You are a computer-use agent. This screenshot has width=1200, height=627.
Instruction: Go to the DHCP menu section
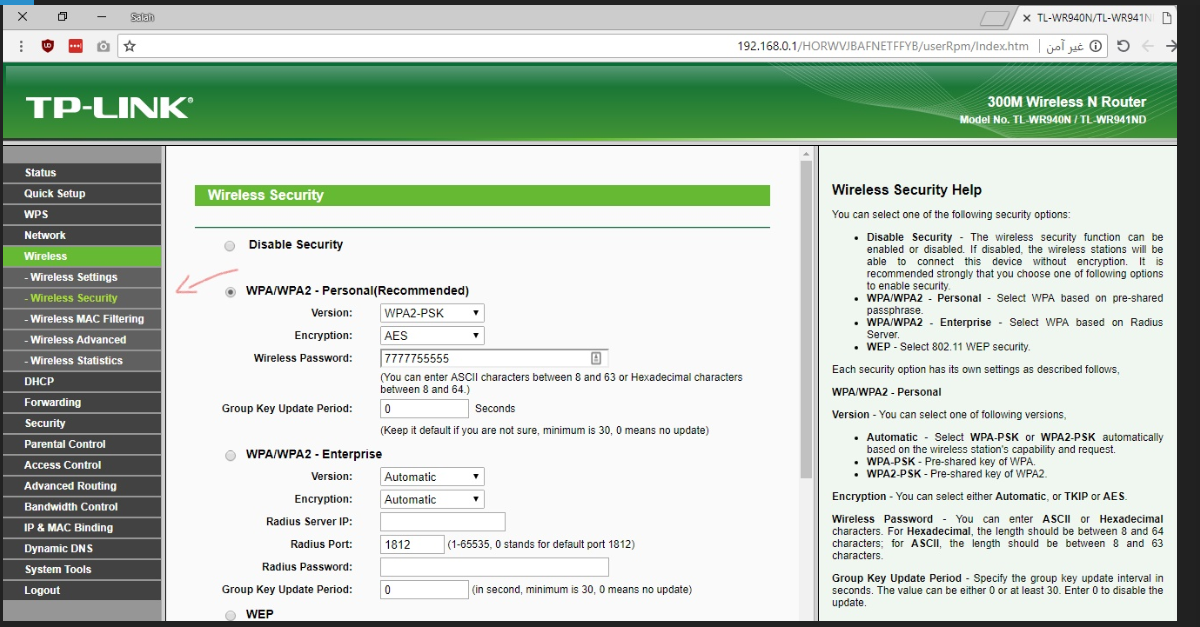[x=40, y=381]
